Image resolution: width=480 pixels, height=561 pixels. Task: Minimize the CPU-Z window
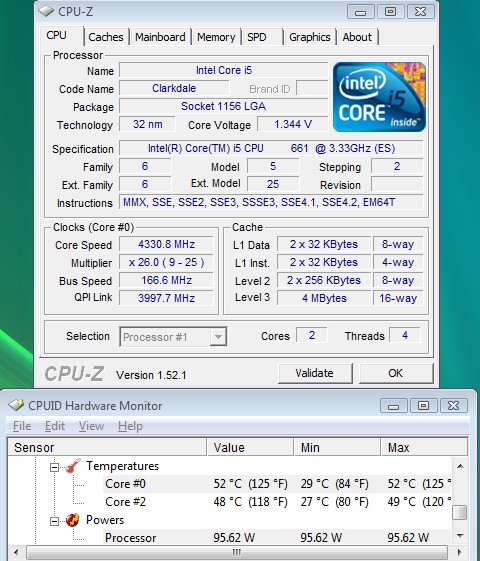click(361, 12)
